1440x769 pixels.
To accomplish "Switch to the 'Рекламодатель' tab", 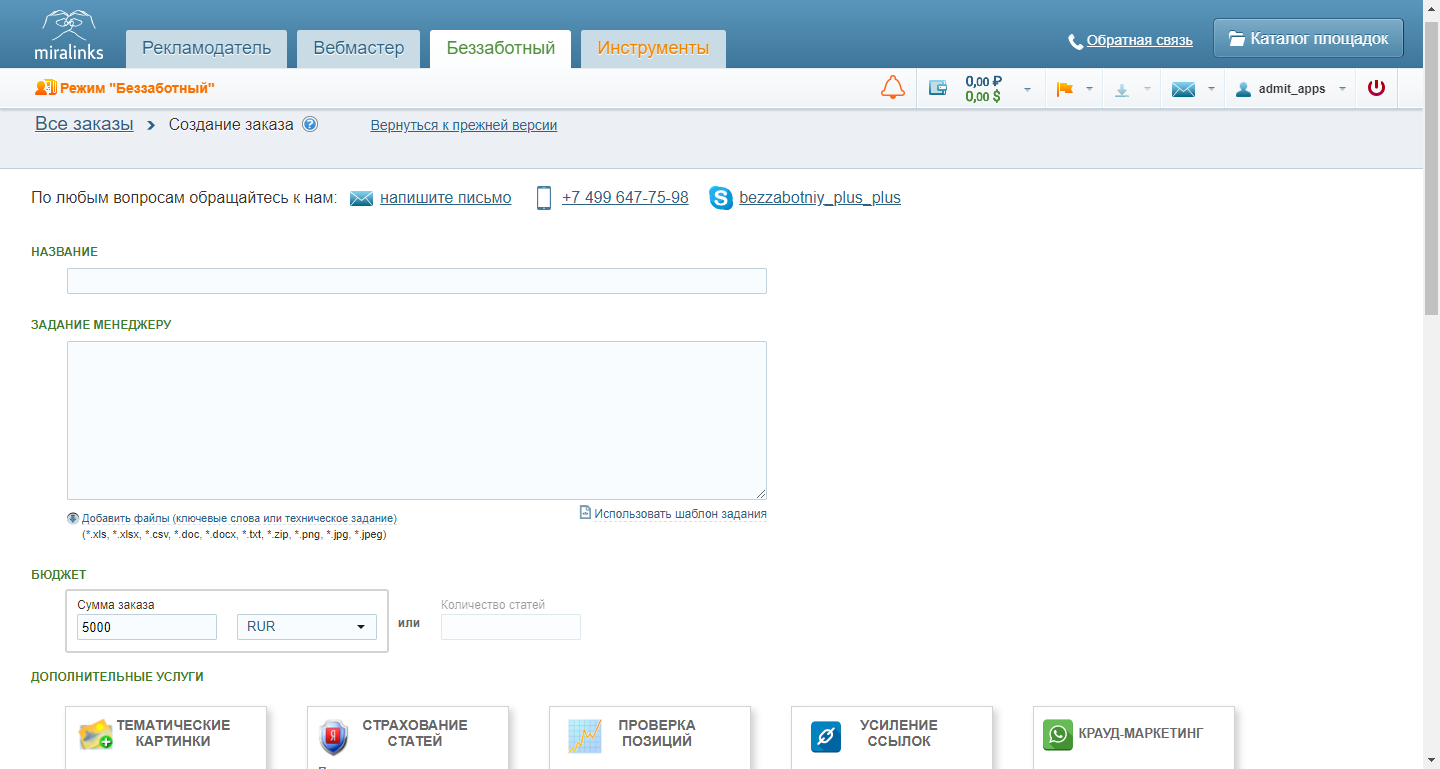I will 206,48.
